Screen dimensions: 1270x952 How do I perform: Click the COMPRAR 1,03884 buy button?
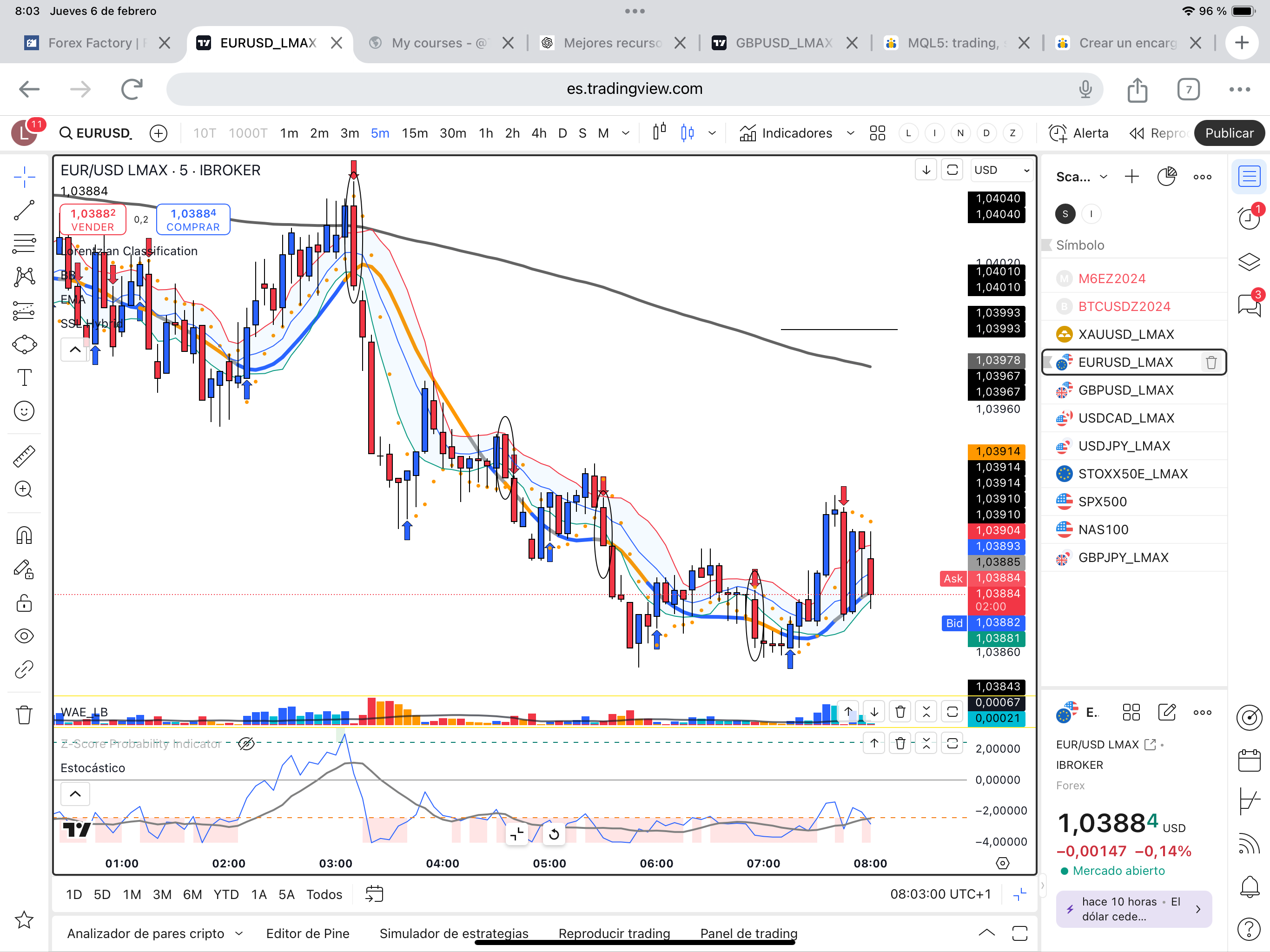coord(193,219)
